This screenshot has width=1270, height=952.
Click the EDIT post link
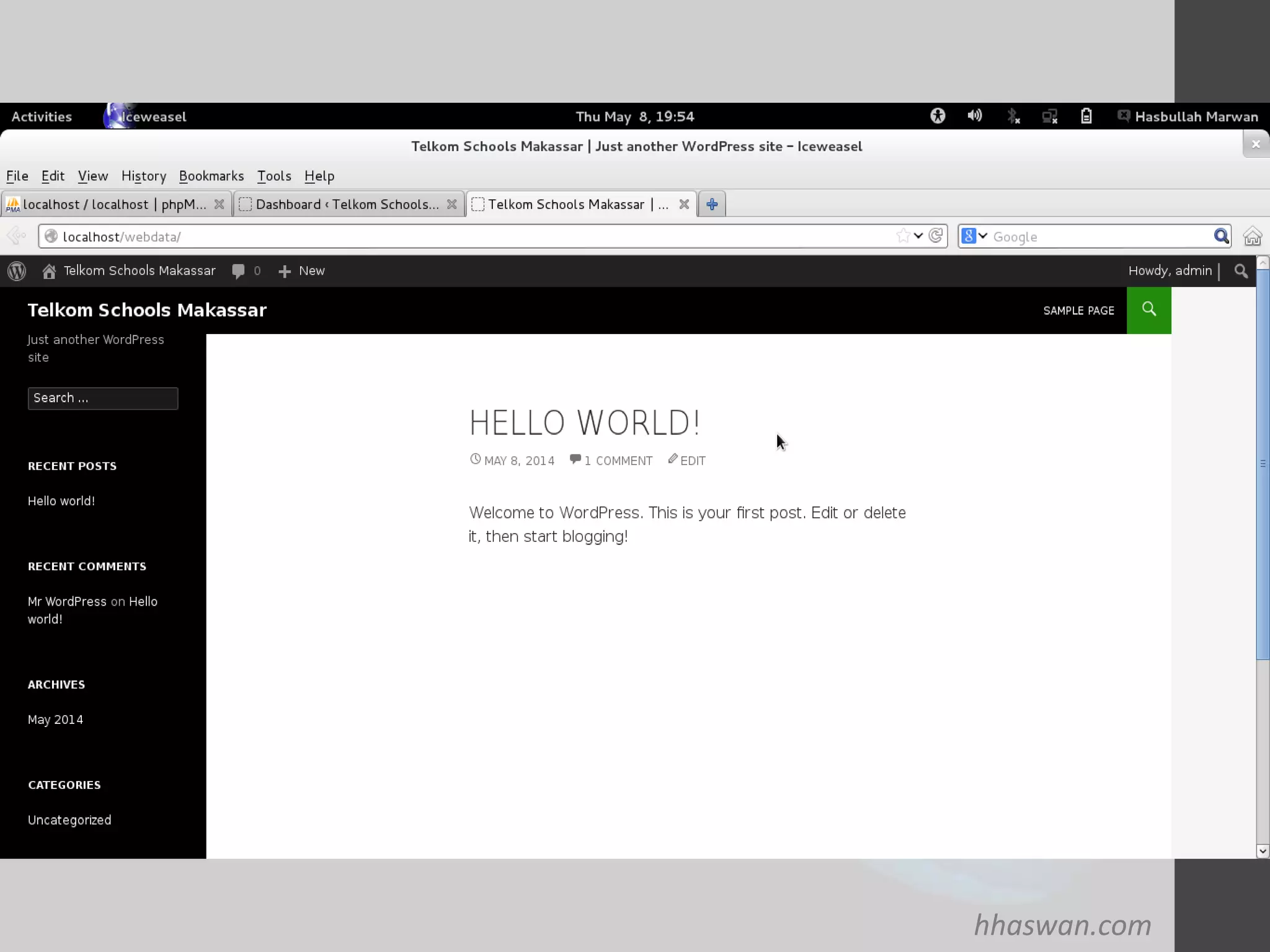pyautogui.click(x=693, y=461)
